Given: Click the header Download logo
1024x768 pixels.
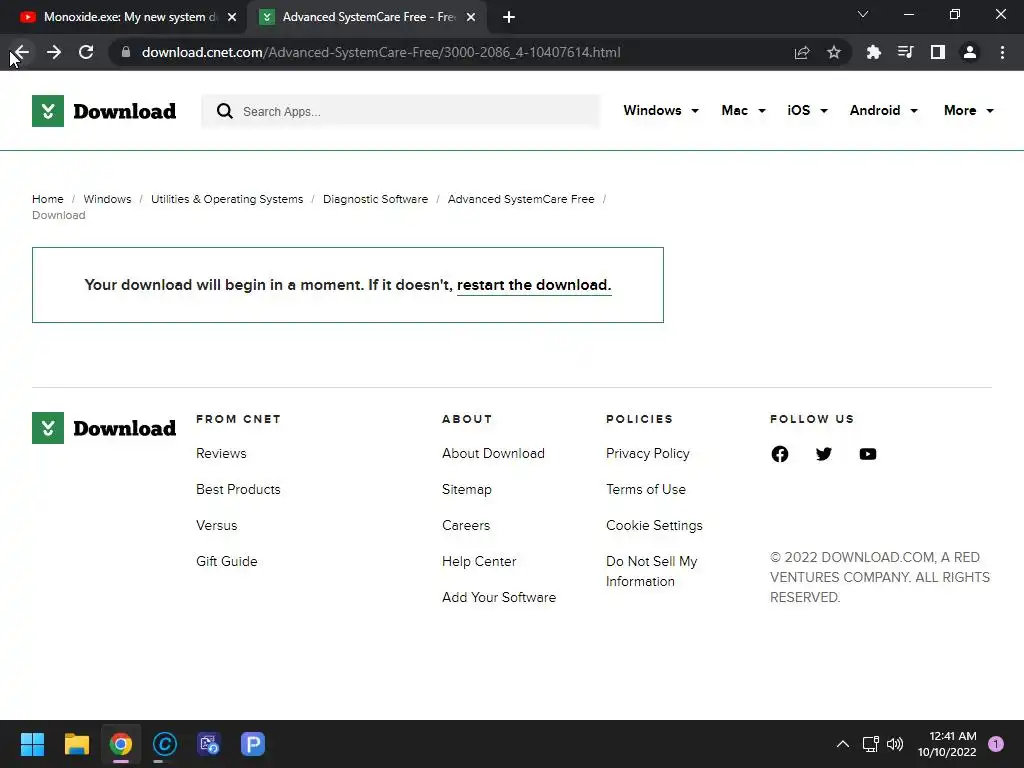Looking at the screenshot, I should pos(104,111).
